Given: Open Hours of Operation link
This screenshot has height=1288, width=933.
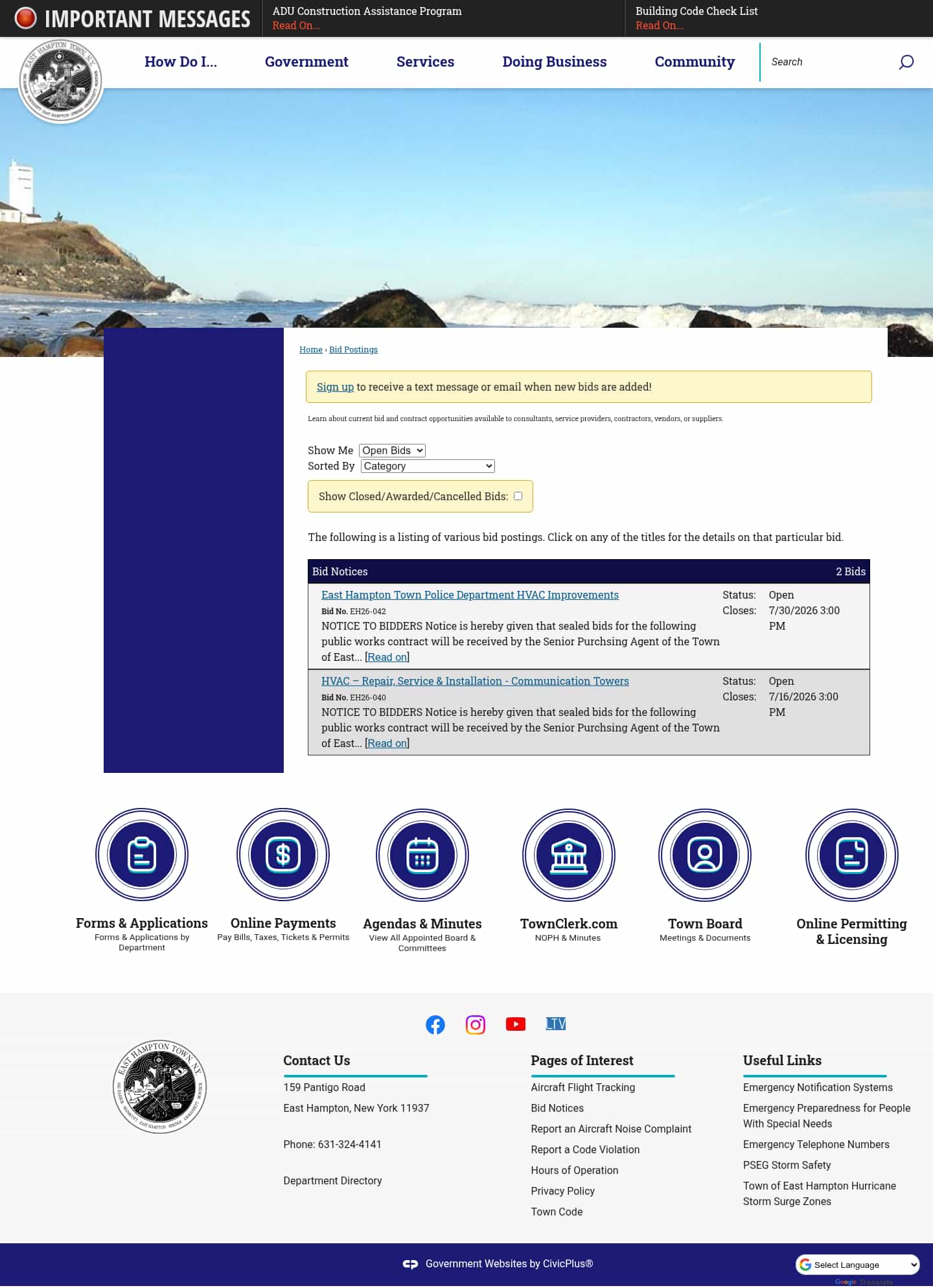Looking at the screenshot, I should pos(575,1171).
